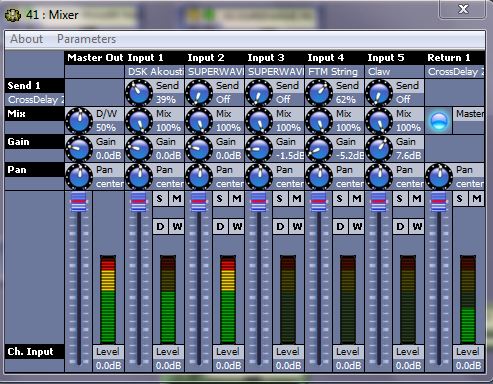The height and width of the screenshot is (384, 493).
Task: Click the Input 3 Mix knob
Action: point(259,121)
